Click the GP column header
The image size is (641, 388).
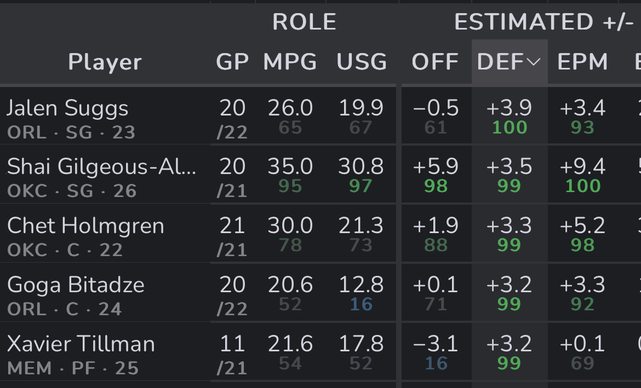point(232,62)
